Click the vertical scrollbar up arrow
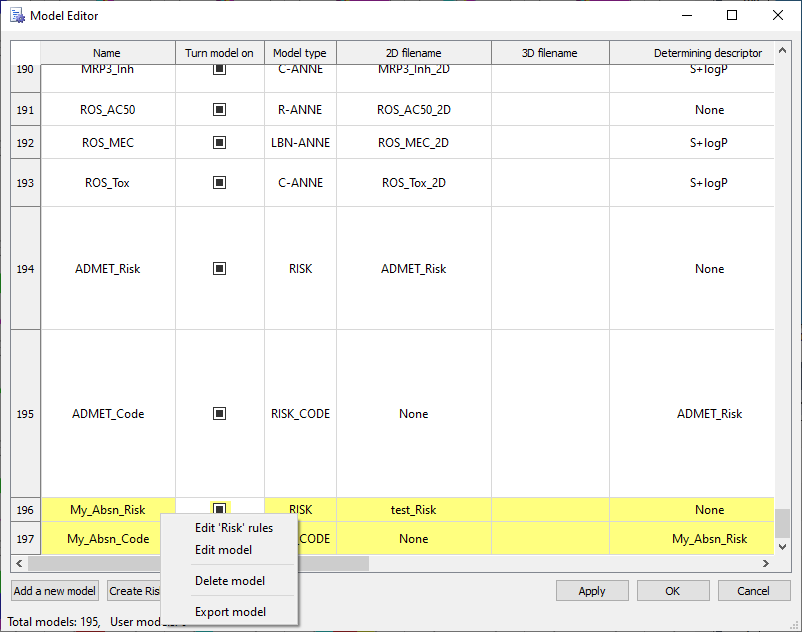 point(782,51)
